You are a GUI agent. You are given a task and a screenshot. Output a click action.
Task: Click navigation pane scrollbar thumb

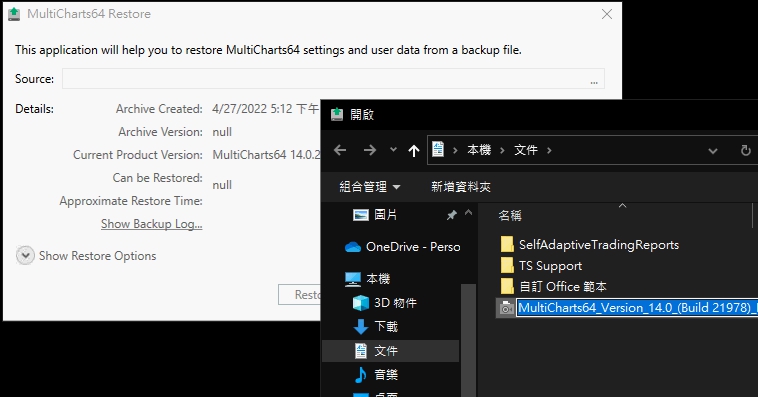coord(467,339)
